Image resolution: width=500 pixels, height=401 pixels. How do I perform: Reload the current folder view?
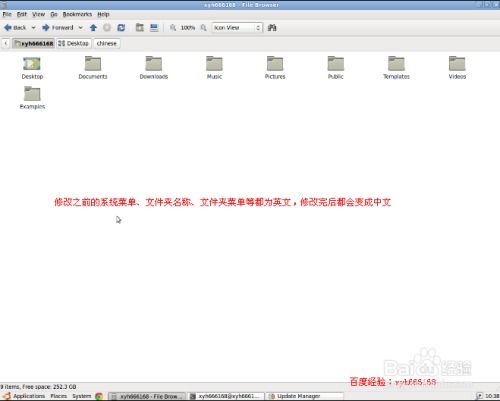coord(121,28)
